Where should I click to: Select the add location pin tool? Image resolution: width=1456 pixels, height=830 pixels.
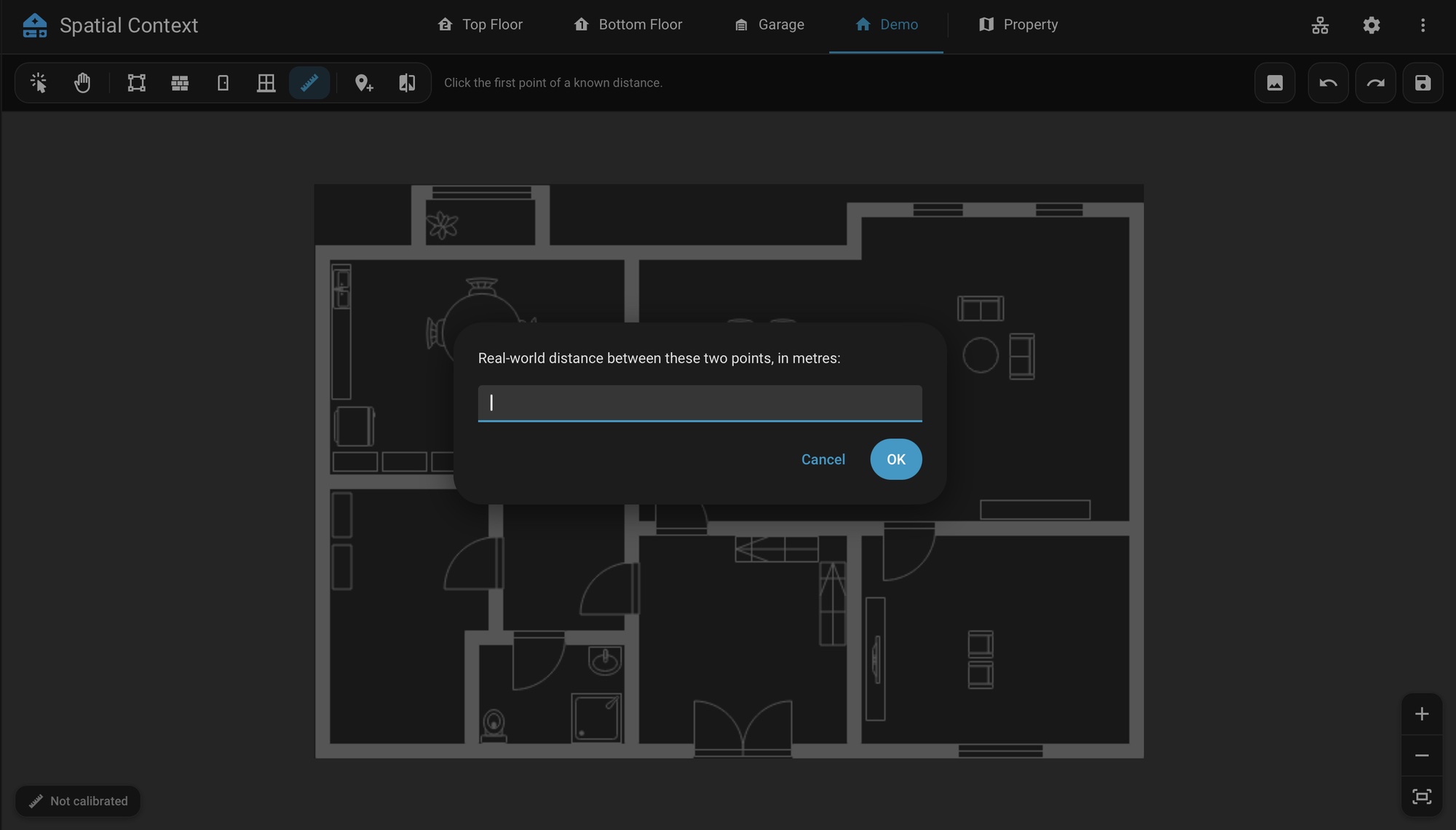pos(363,83)
